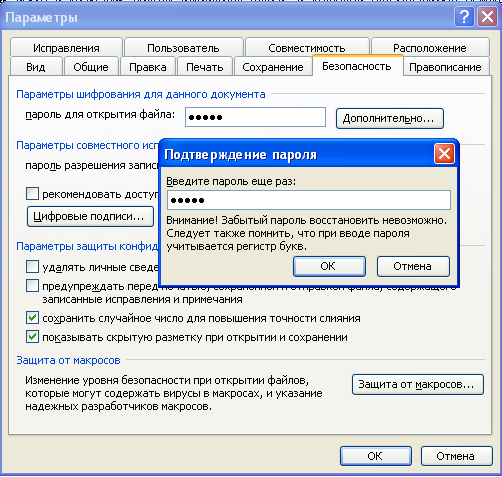502x477 pixels.
Task: Open the Общие tab
Action: [x=91, y=67]
